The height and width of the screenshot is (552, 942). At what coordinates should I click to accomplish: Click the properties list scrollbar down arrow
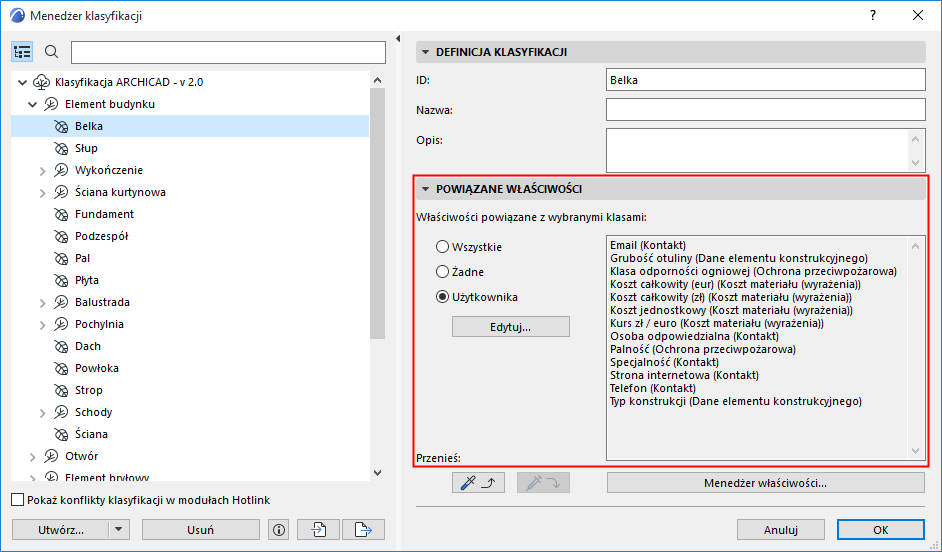(x=915, y=450)
